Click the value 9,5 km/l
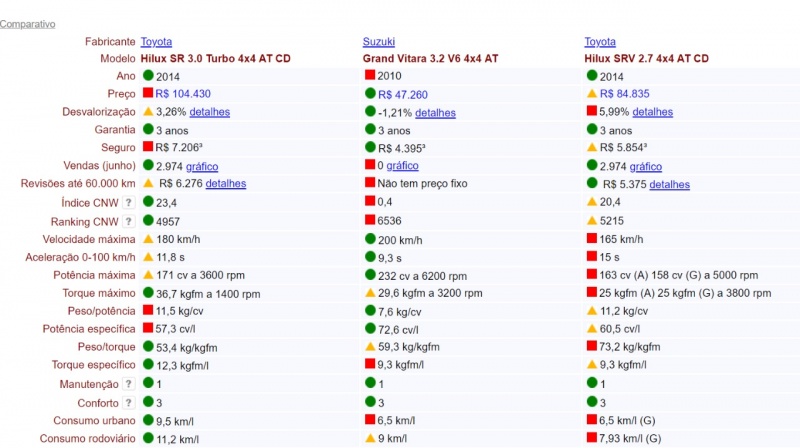 point(174,421)
